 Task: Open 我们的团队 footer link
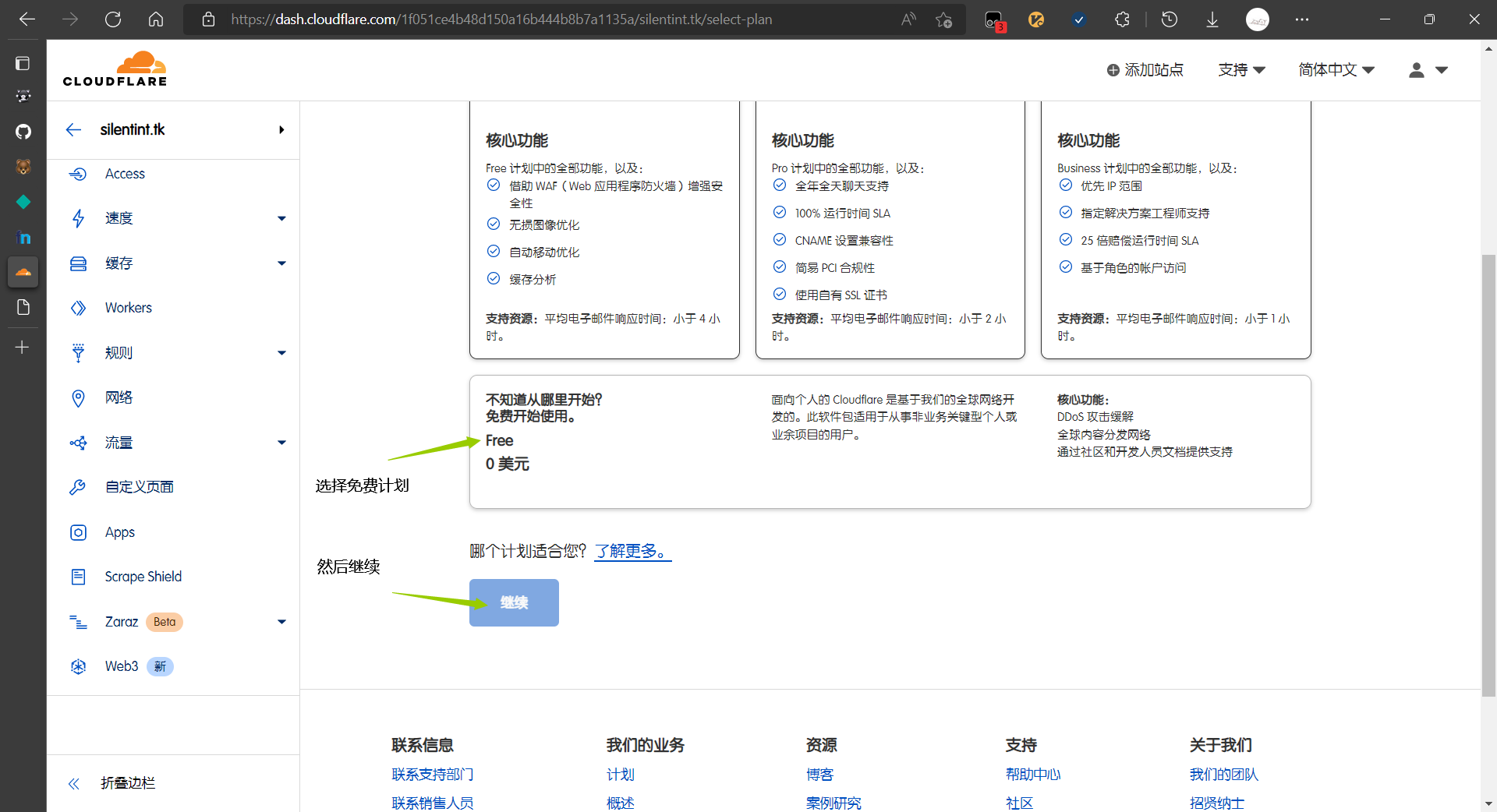pyautogui.click(x=1223, y=775)
